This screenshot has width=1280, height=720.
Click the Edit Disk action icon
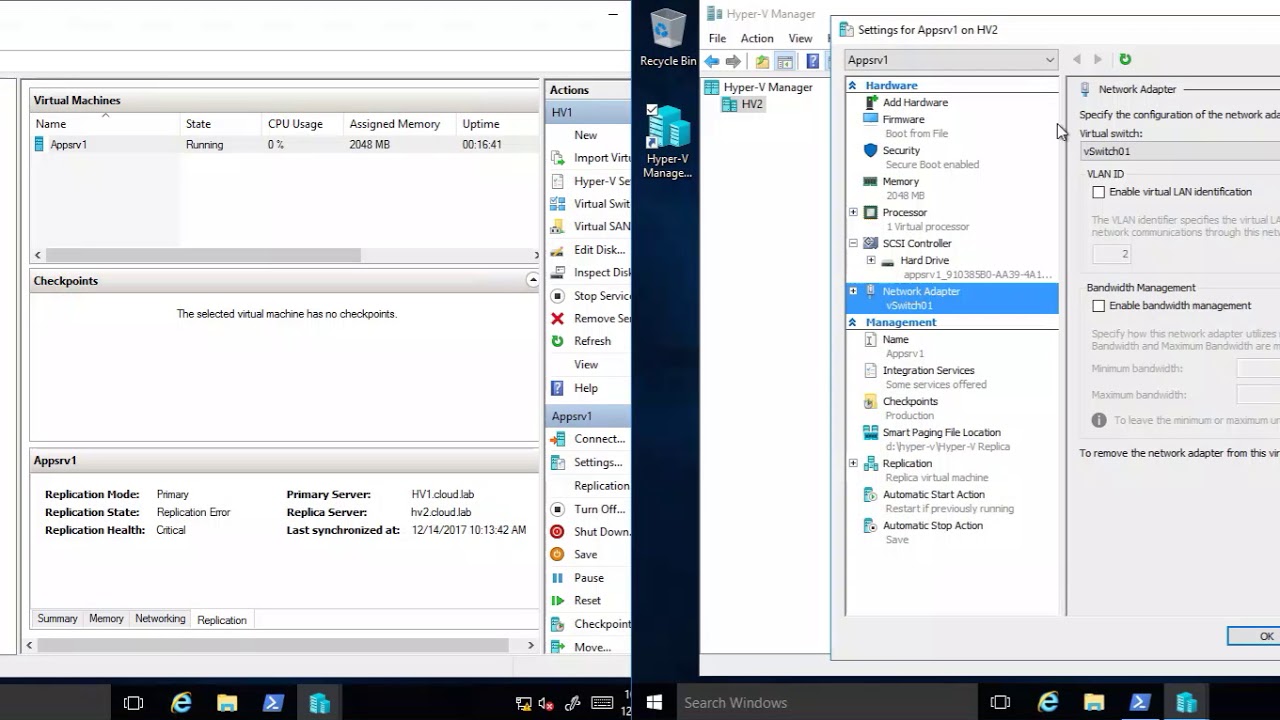557,250
